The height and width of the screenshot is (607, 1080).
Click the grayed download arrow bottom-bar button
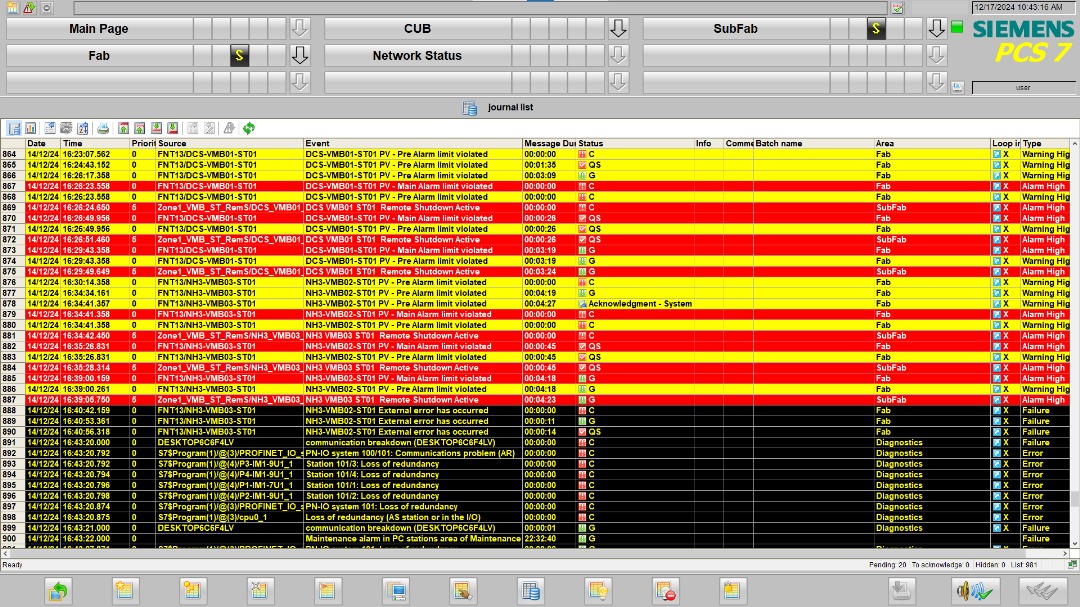coord(902,590)
